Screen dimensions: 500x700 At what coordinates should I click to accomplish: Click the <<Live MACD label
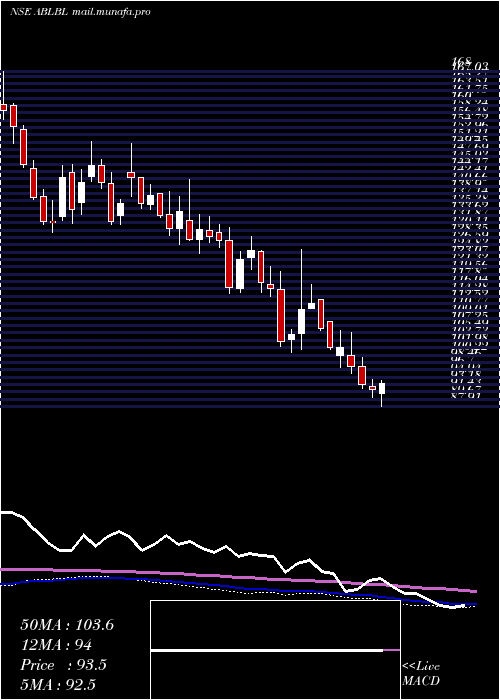coord(421,674)
